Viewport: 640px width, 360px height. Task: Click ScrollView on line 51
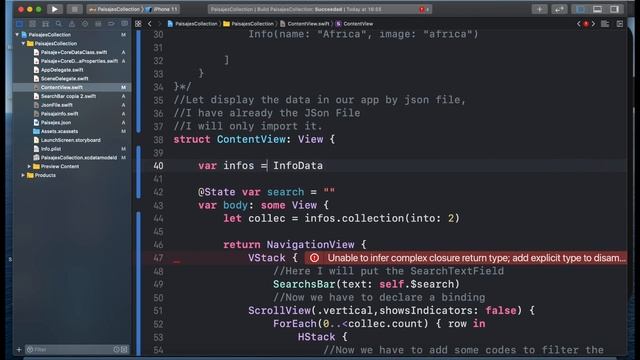(x=280, y=311)
